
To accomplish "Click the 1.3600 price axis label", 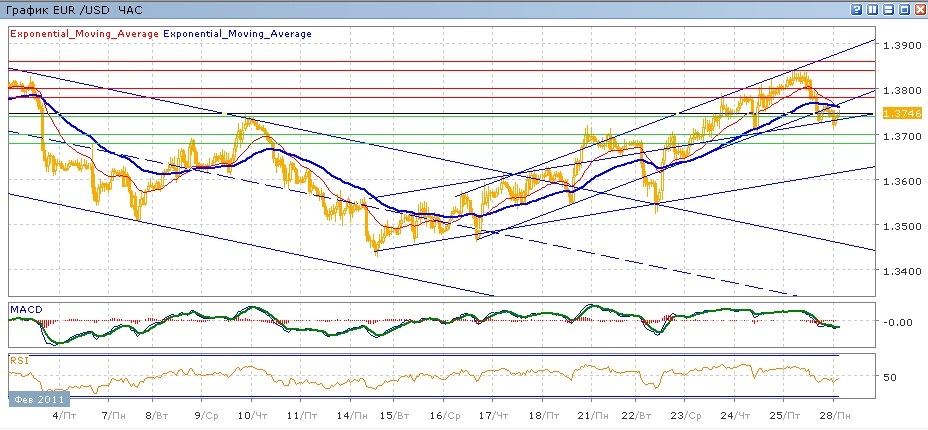I will click(902, 181).
